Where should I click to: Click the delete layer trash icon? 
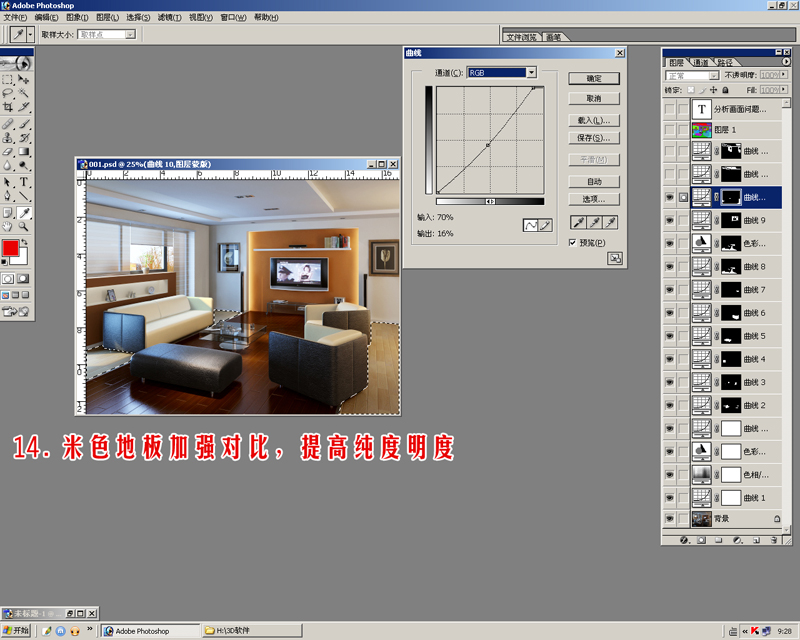773,540
